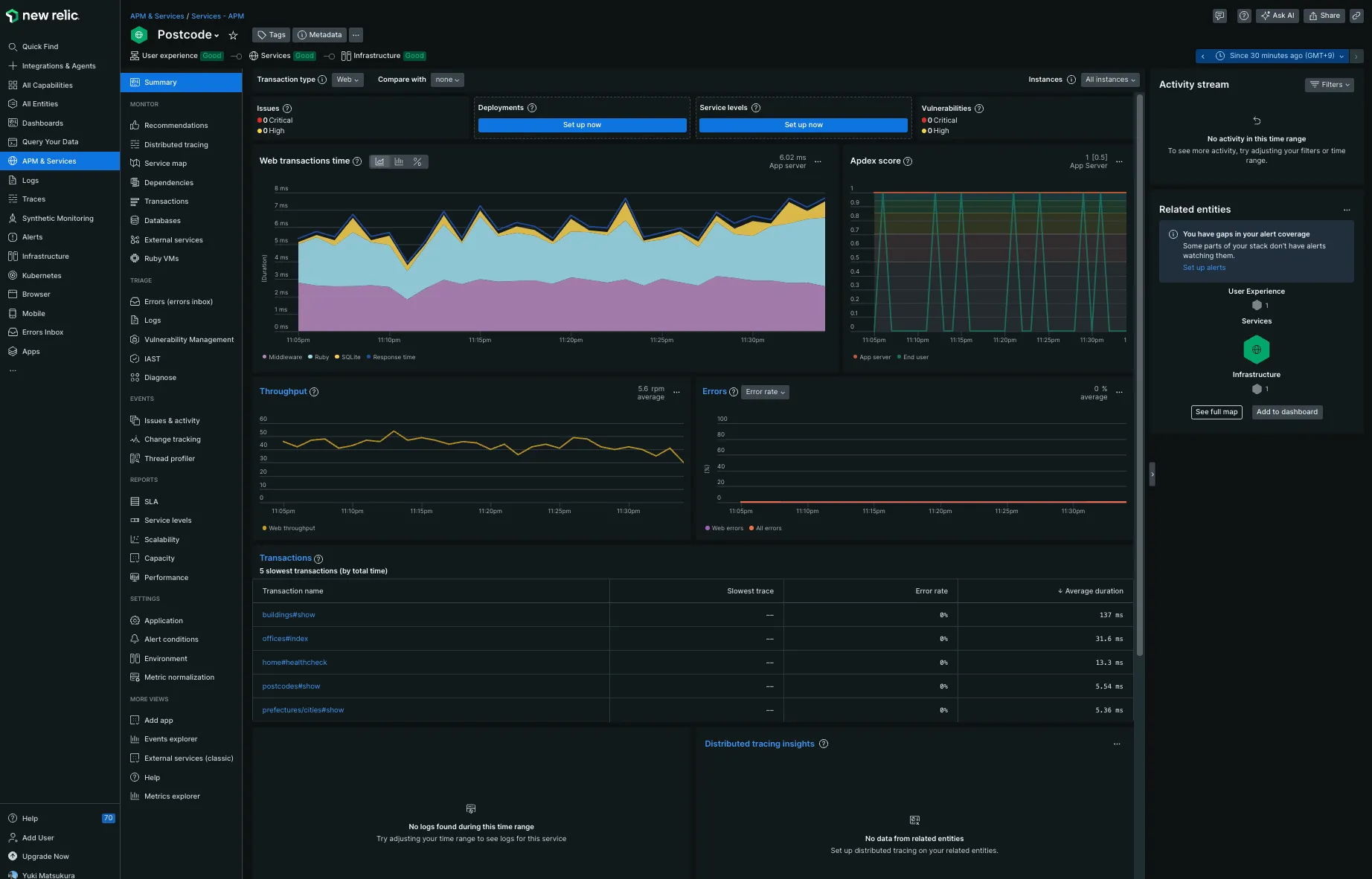Open help tooltip next to Apdex score
The width and height of the screenshot is (1372, 879).
pos(908,161)
